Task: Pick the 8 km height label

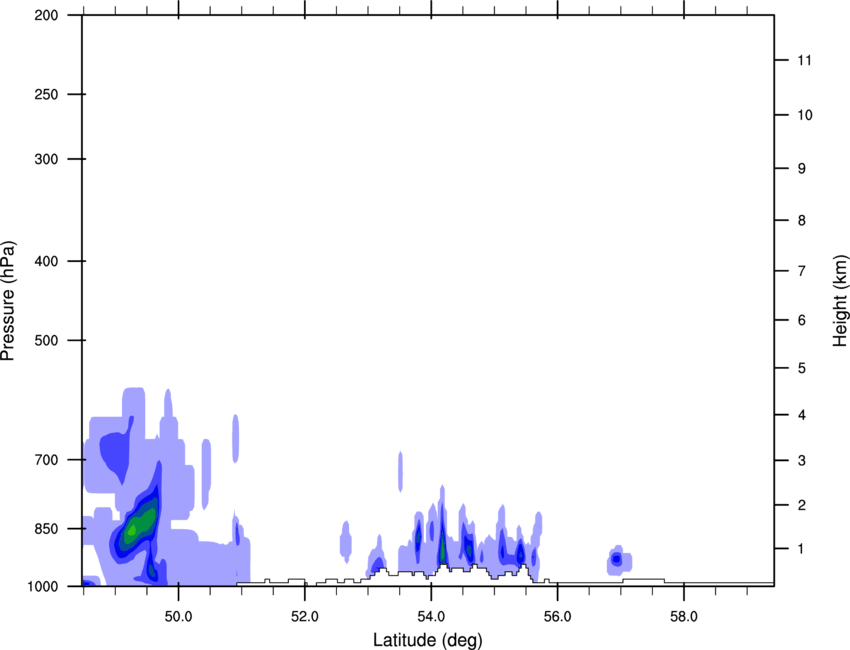Action: (802, 220)
